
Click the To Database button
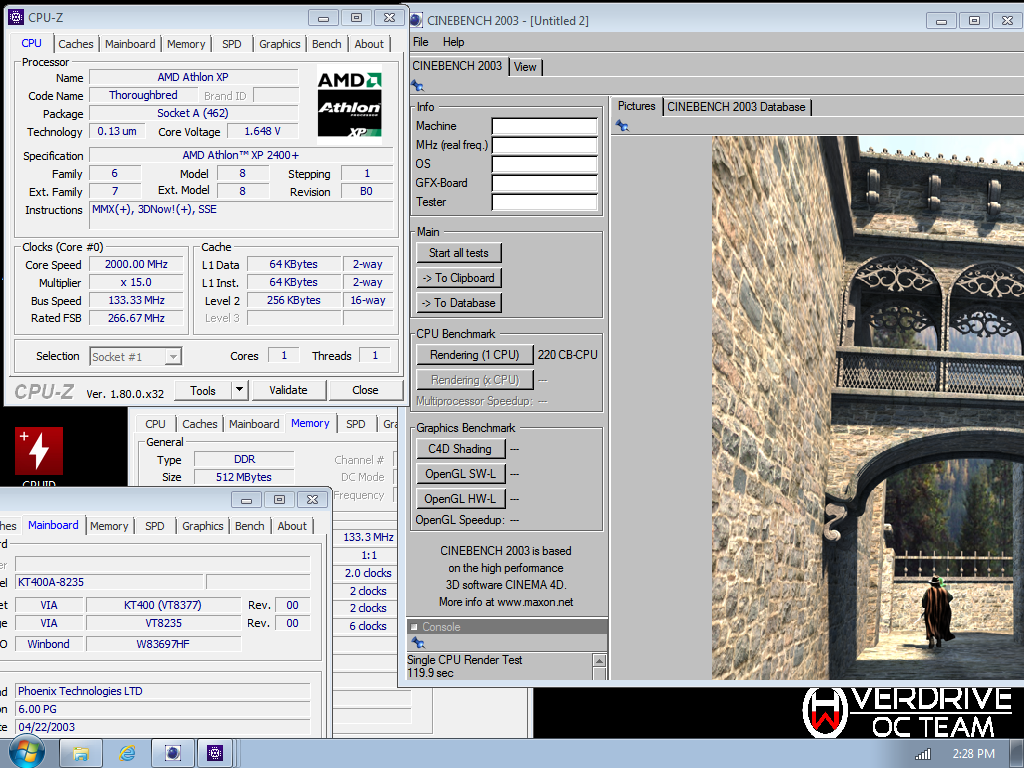pyautogui.click(x=458, y=302)
